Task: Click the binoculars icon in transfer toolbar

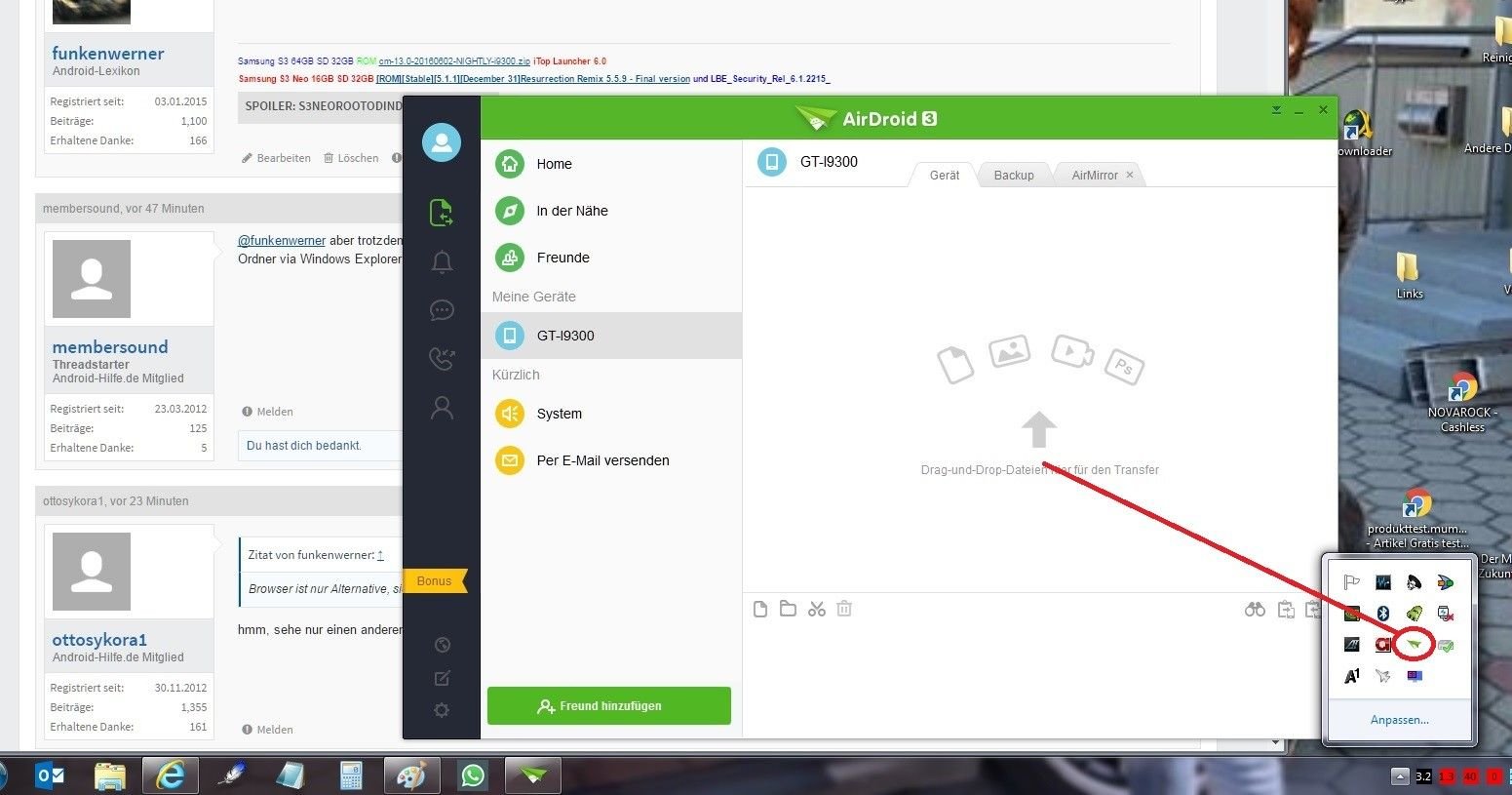Action: pos(1256,610)
